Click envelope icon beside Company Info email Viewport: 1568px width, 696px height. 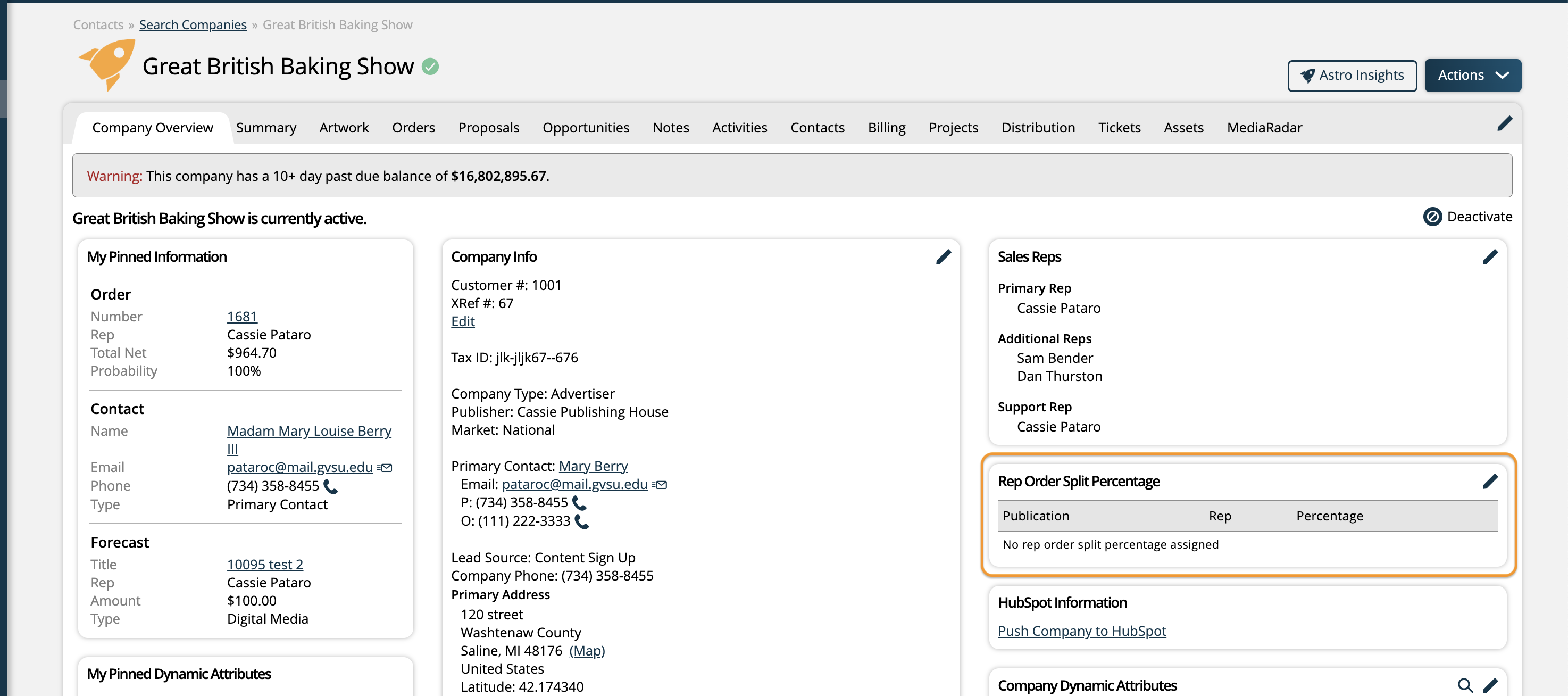pos(659,485)
